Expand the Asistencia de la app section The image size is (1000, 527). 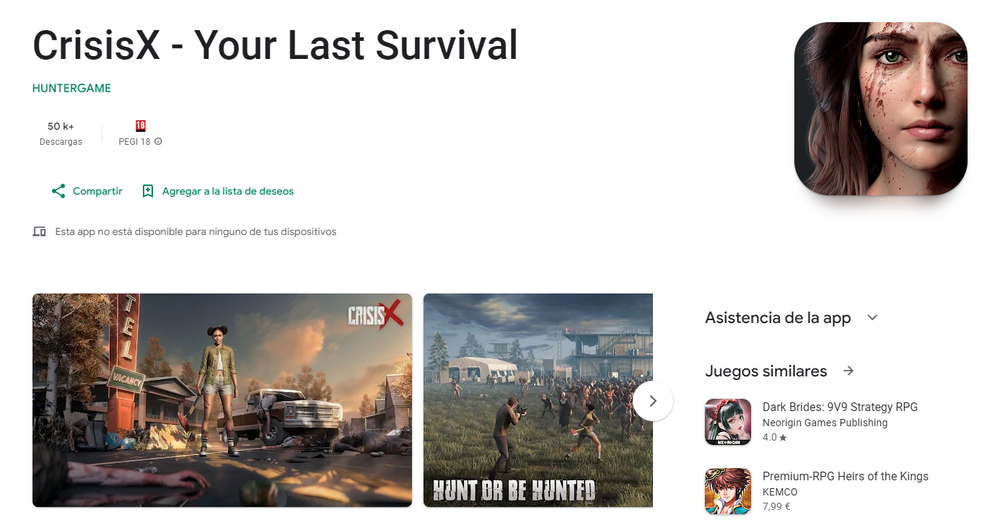coord(872,317)
